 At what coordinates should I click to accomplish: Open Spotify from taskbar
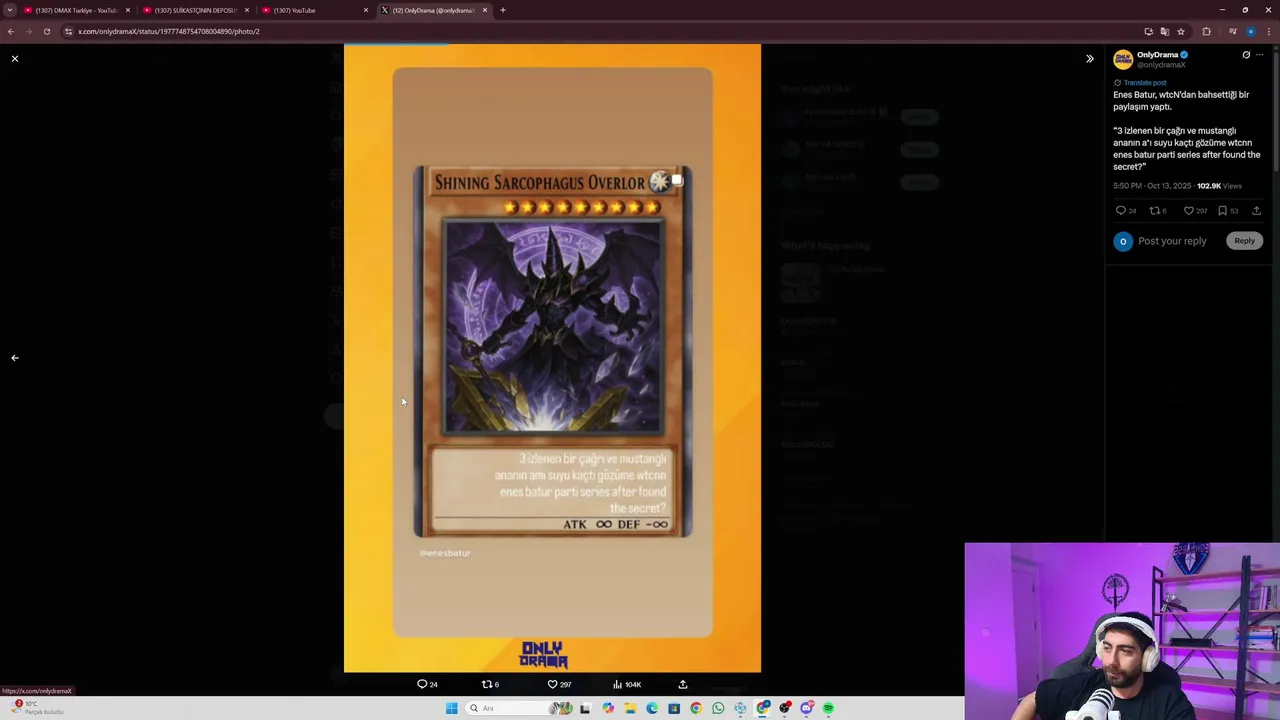828,708
